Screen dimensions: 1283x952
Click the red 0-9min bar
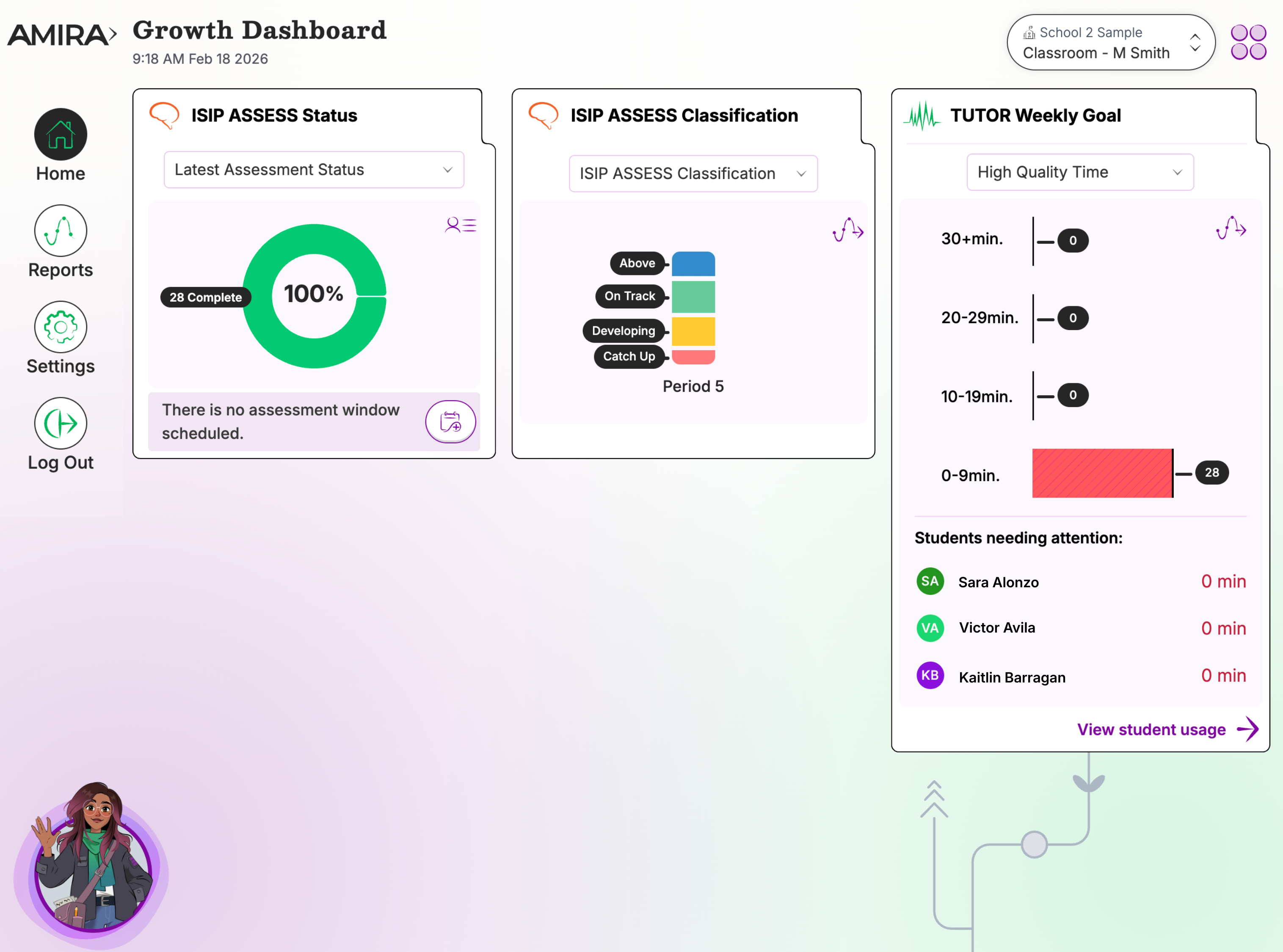coord(1101,473)
